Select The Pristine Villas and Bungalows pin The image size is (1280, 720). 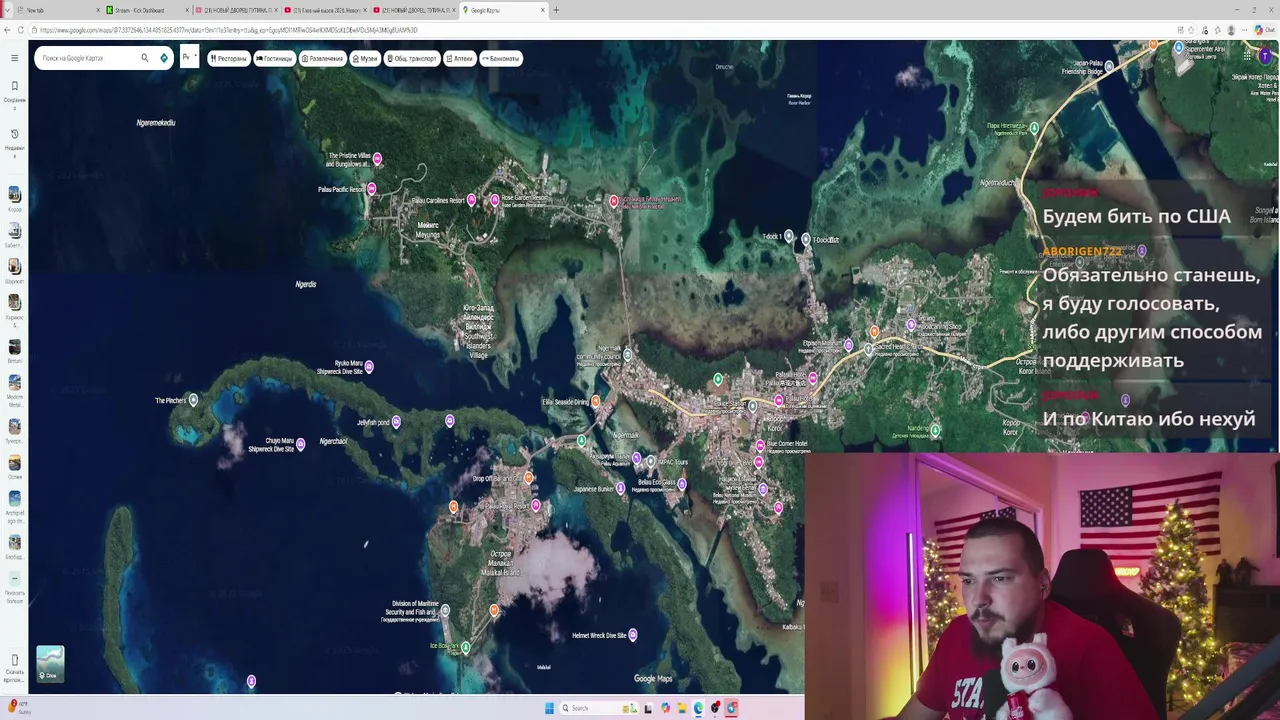(377, 158)
